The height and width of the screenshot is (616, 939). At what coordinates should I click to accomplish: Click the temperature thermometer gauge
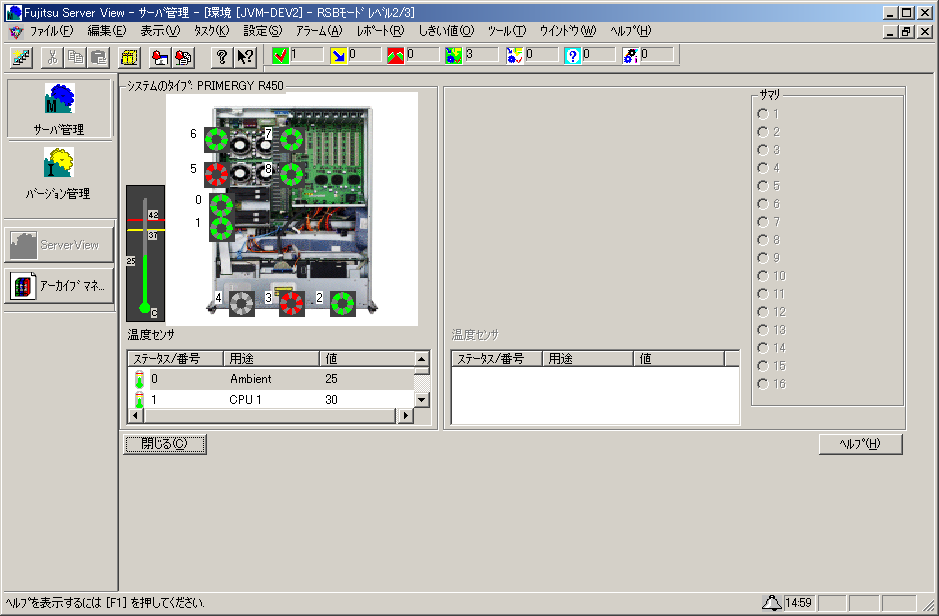[146, 254]
